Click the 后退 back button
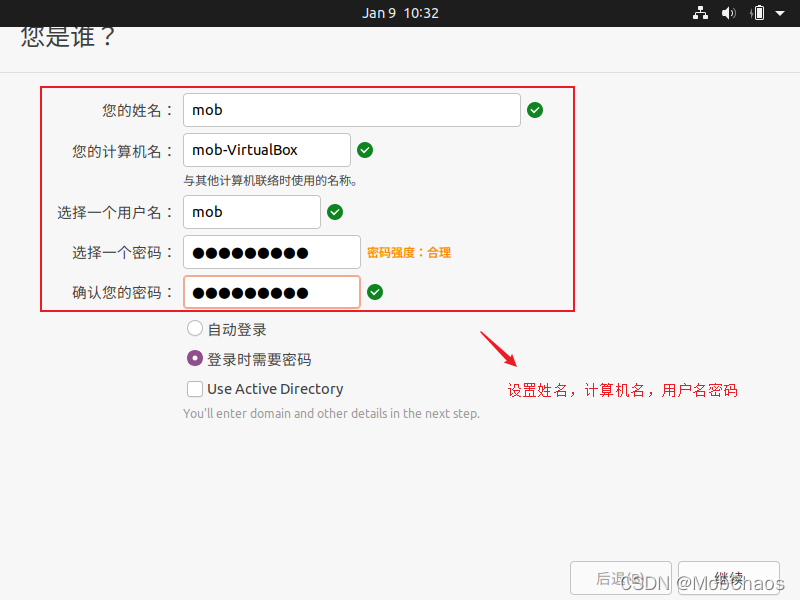The width and height of the screenshot is (800, 600). tap(620, 578)
